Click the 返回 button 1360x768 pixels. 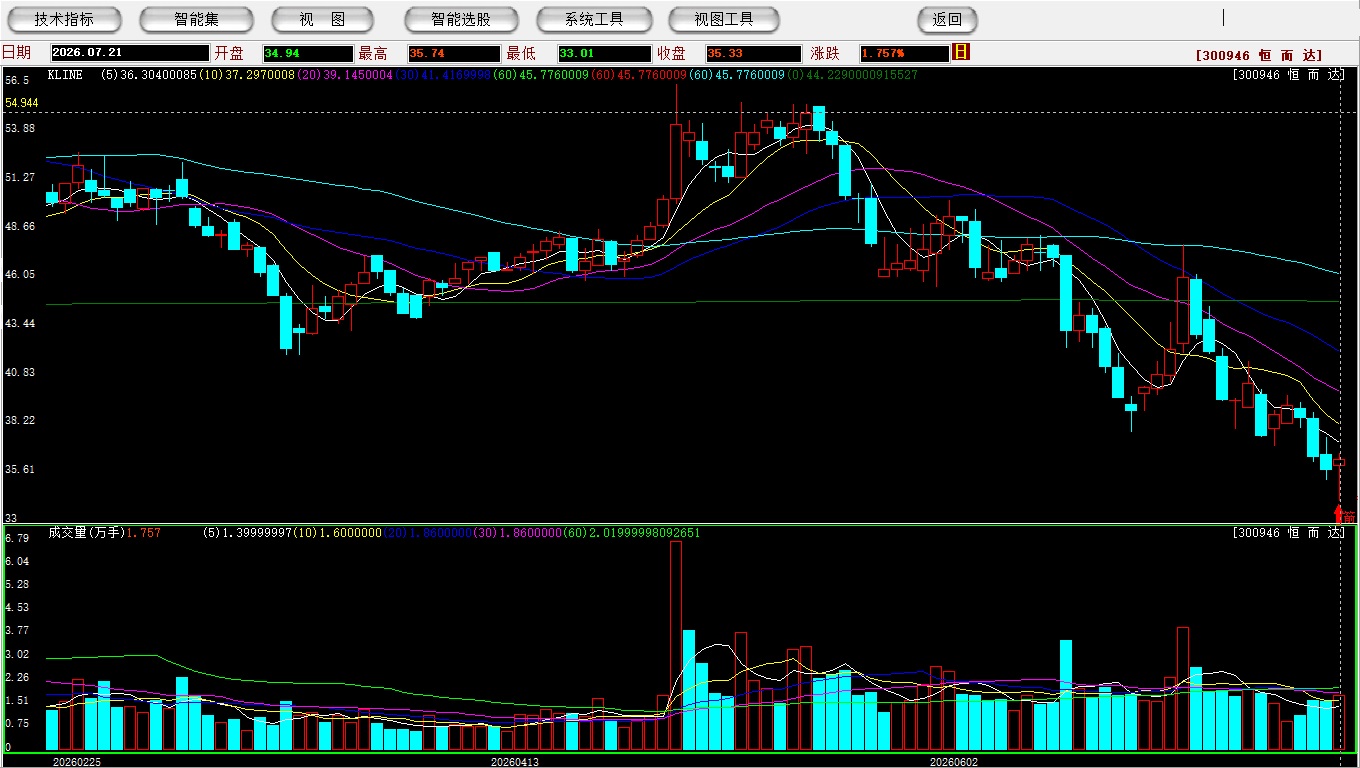tap(947, 19)
